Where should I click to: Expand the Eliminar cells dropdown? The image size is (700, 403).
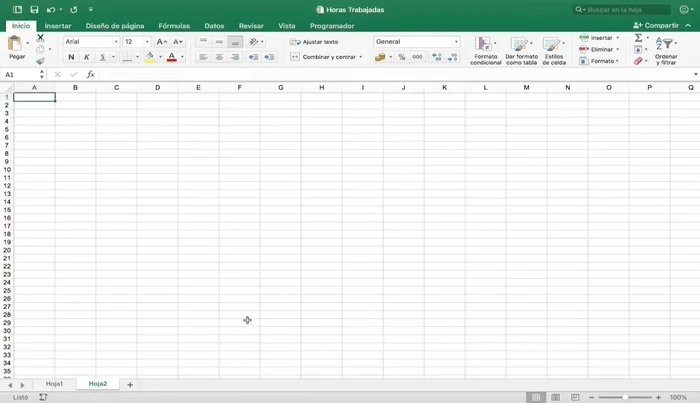tap(617, 50)
